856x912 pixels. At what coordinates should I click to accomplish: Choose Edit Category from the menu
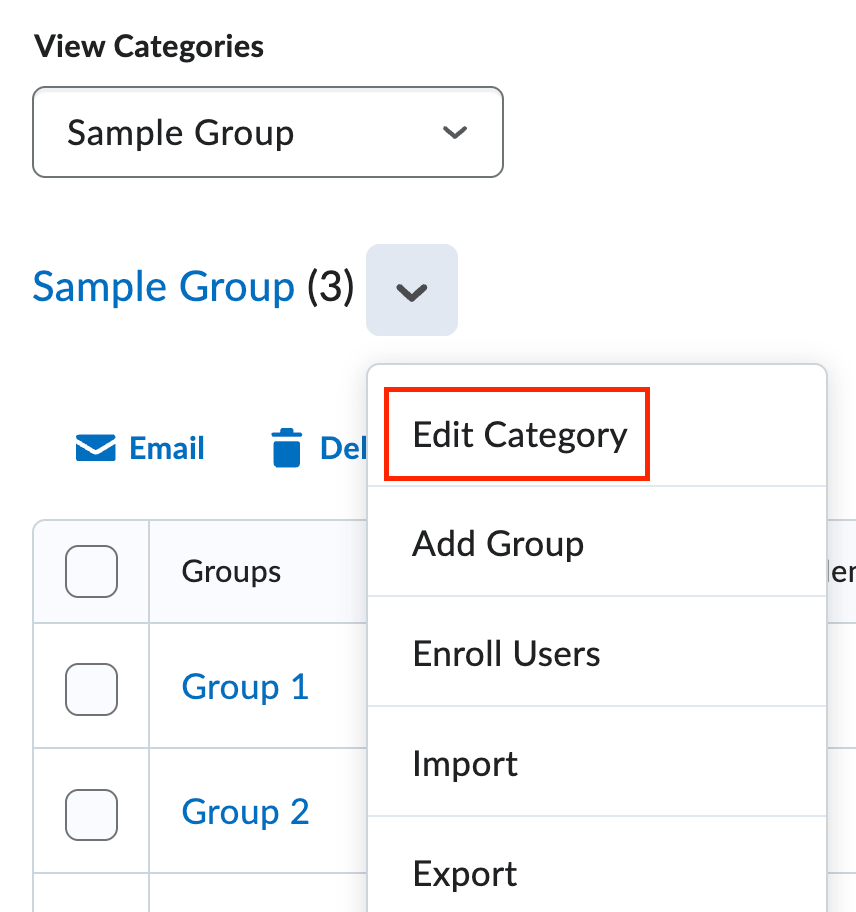click(516, 433)
